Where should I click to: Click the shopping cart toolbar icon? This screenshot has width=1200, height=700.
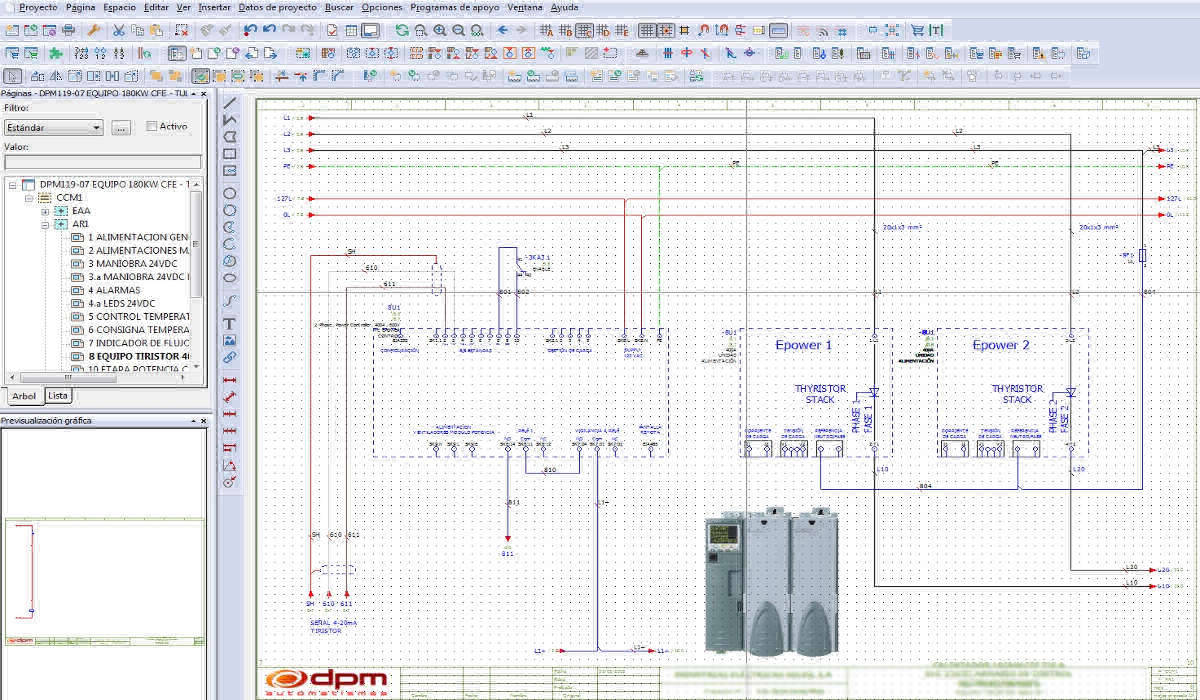coord(917,30)
